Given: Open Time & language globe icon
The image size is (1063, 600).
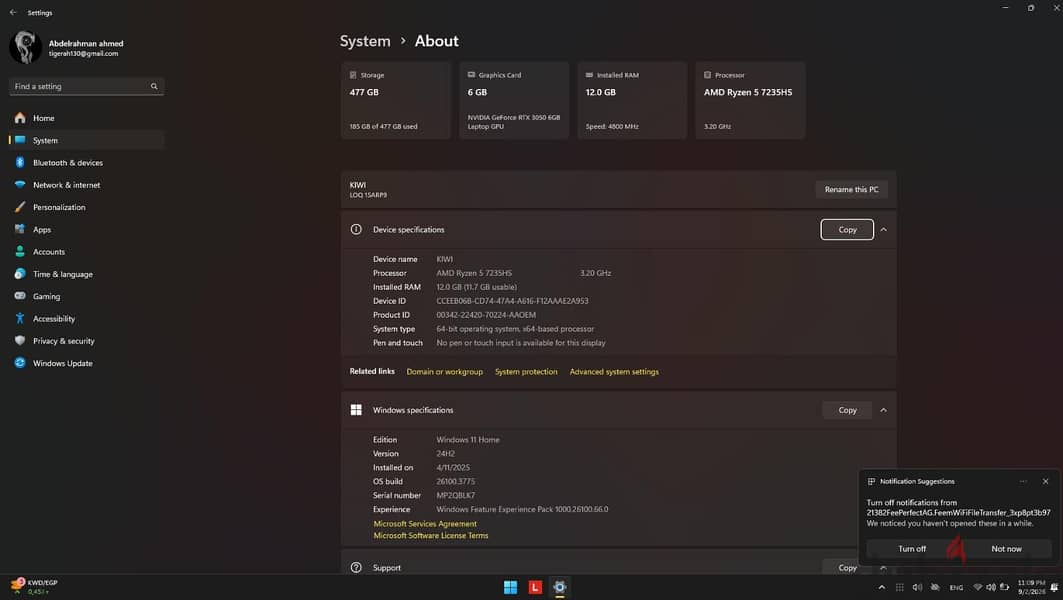Looking at the screenshot, I should pos(20,274).
